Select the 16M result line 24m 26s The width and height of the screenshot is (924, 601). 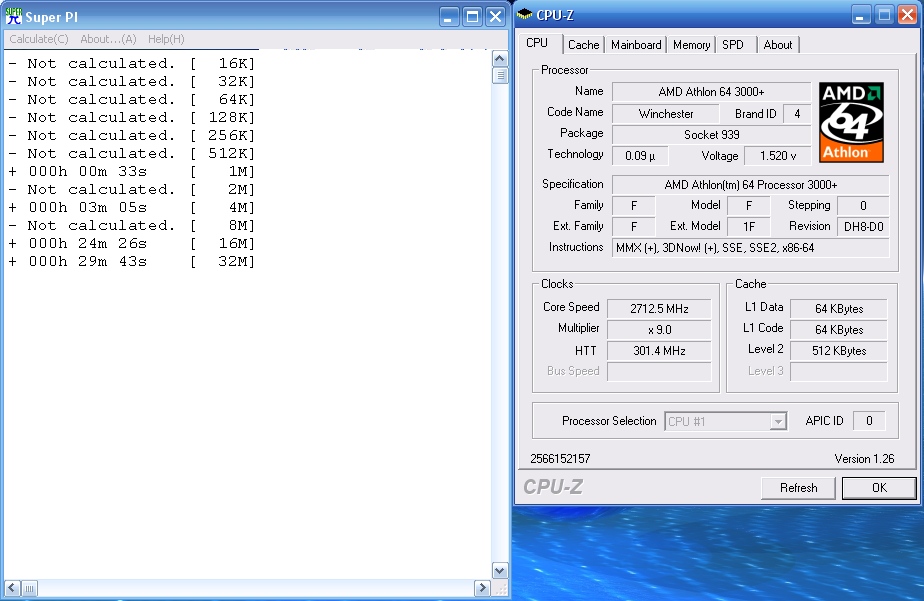[131, 243]
